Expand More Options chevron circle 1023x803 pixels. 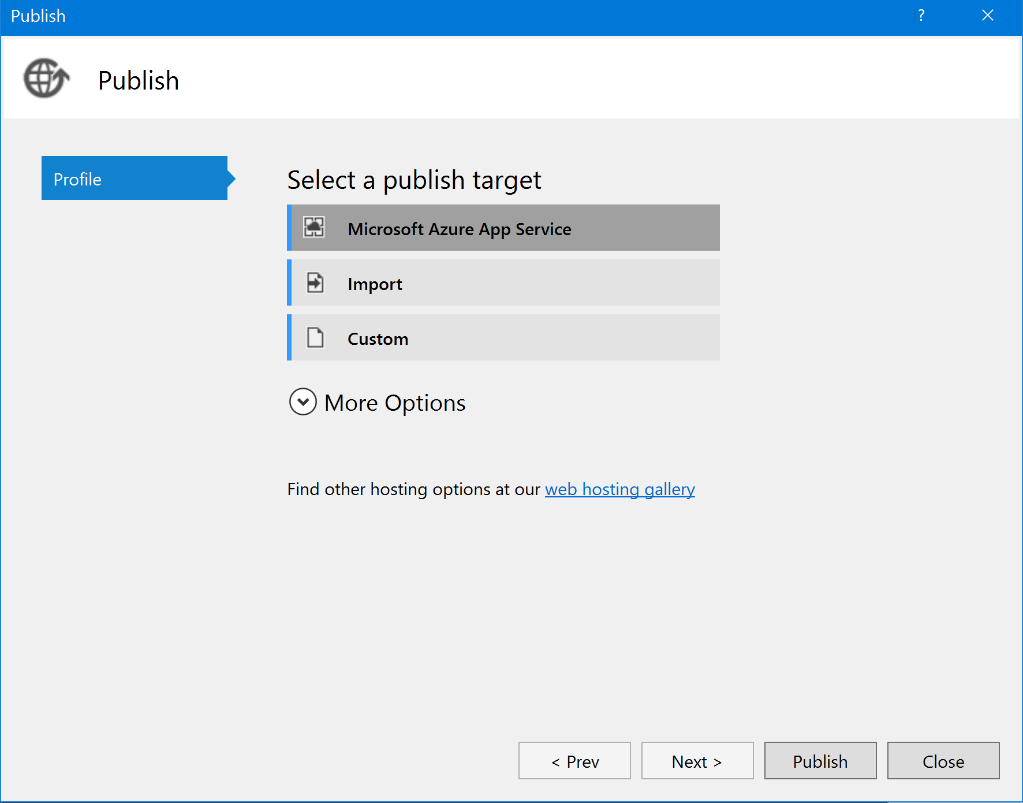303,402
